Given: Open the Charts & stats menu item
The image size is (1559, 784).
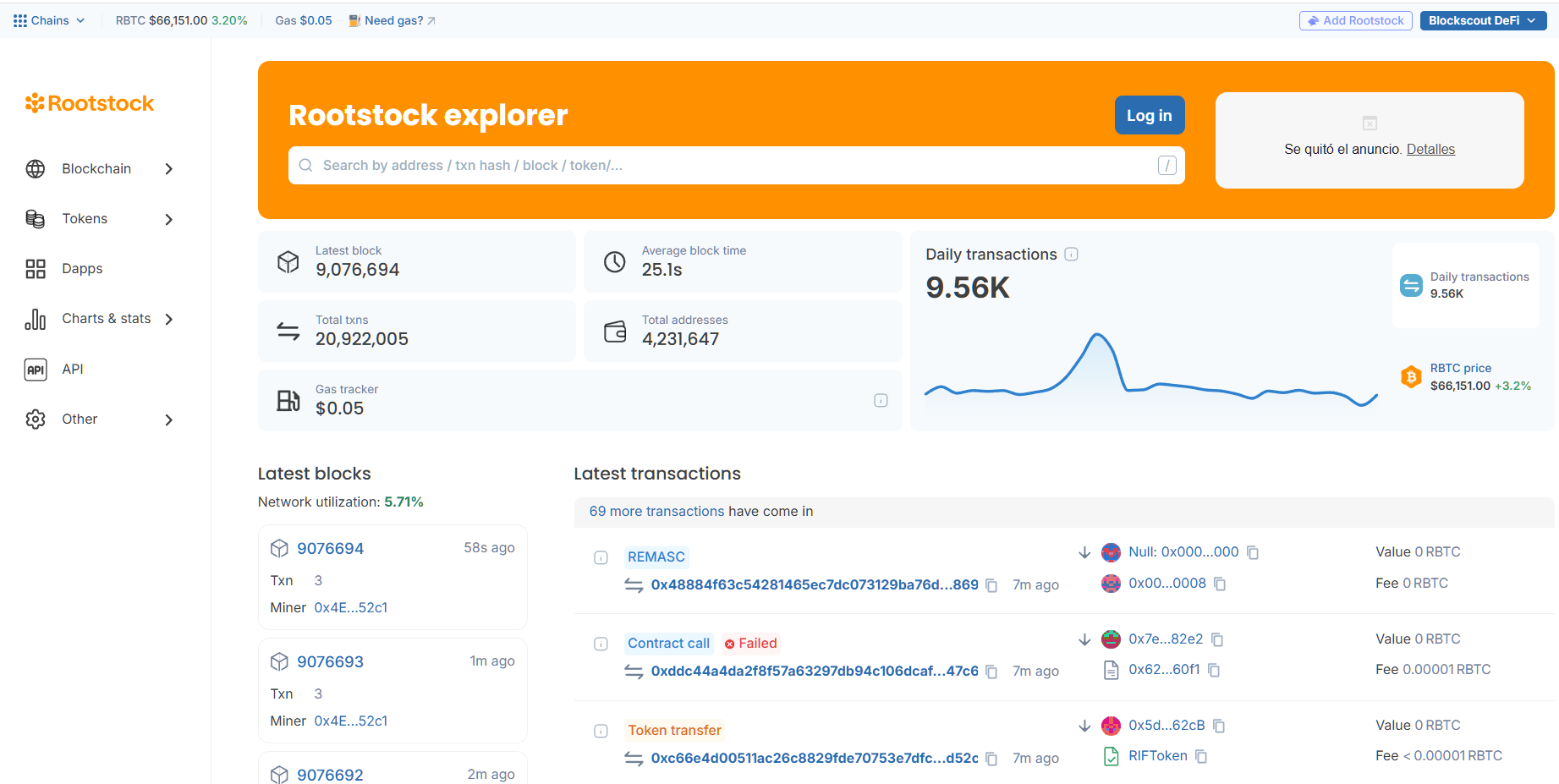Looking at the screenshot, I should (x=100, y=319).
